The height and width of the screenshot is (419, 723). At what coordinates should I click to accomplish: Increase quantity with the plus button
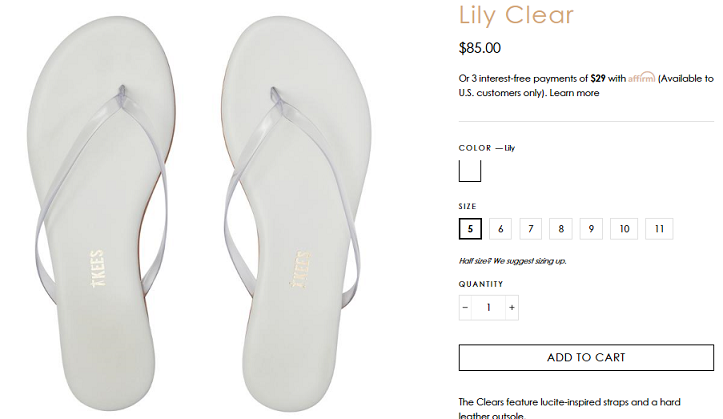512,307
